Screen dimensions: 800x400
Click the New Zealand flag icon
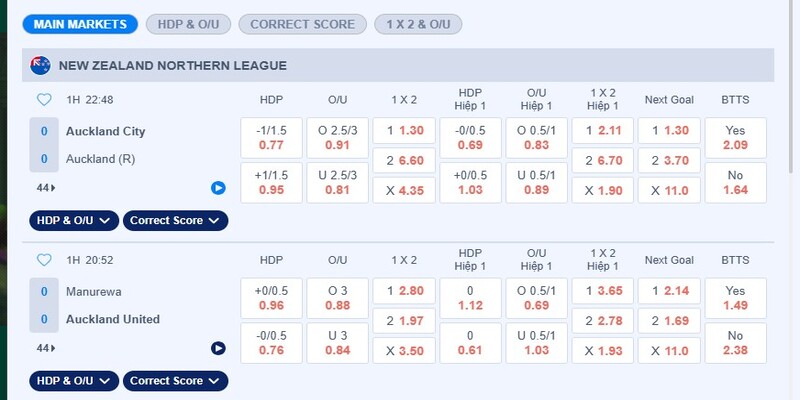41,66
